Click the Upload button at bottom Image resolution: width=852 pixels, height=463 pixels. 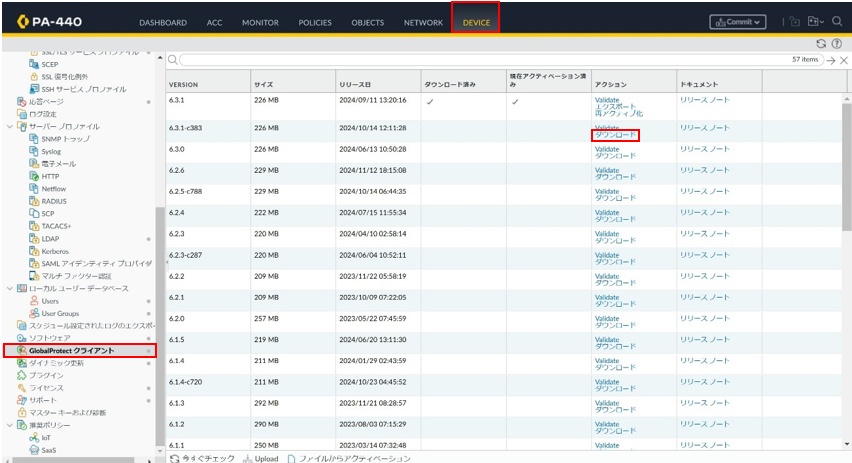pos(261,458)
